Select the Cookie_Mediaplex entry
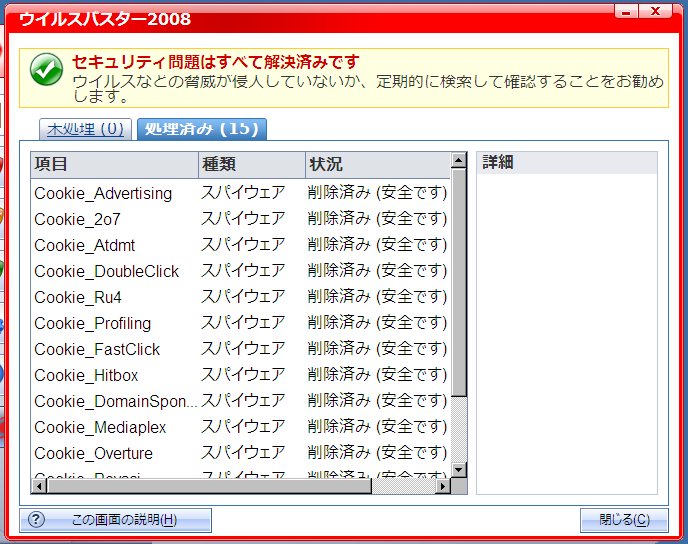Image resolution: width=688 pixels, height=544 pixels. [x=240, y=427]
